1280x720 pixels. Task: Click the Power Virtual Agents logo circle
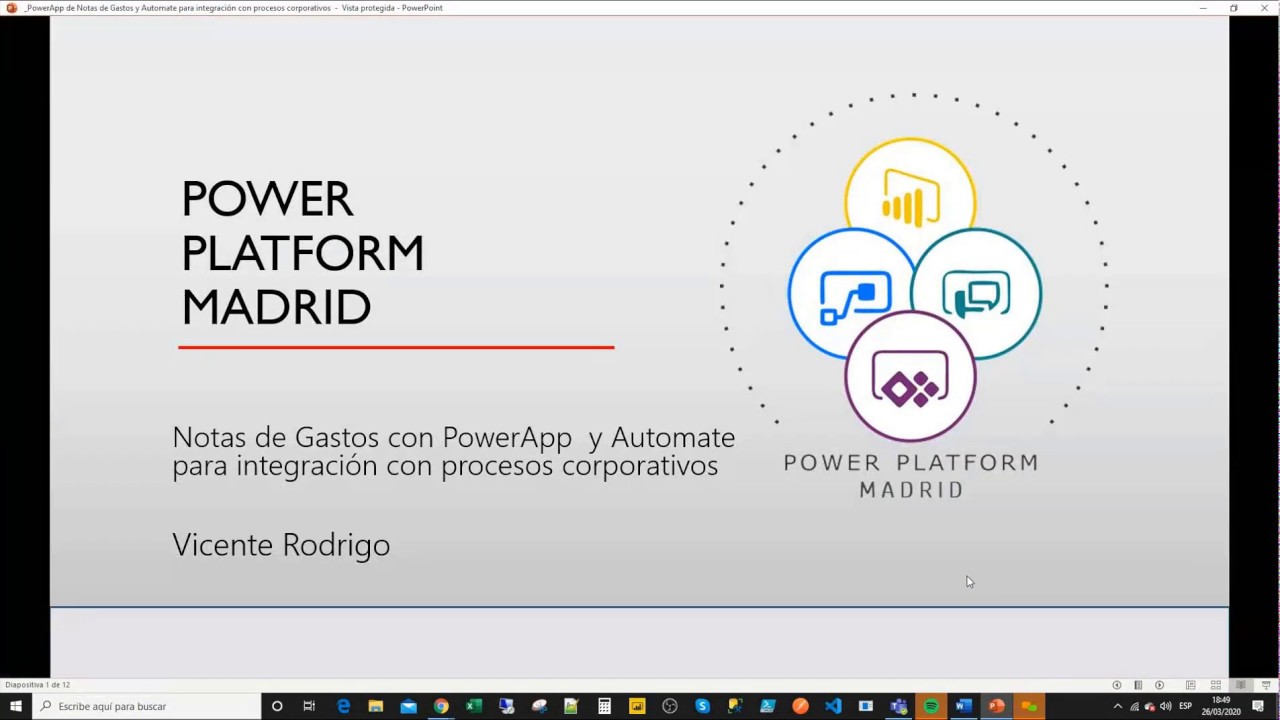click(977, 294)
